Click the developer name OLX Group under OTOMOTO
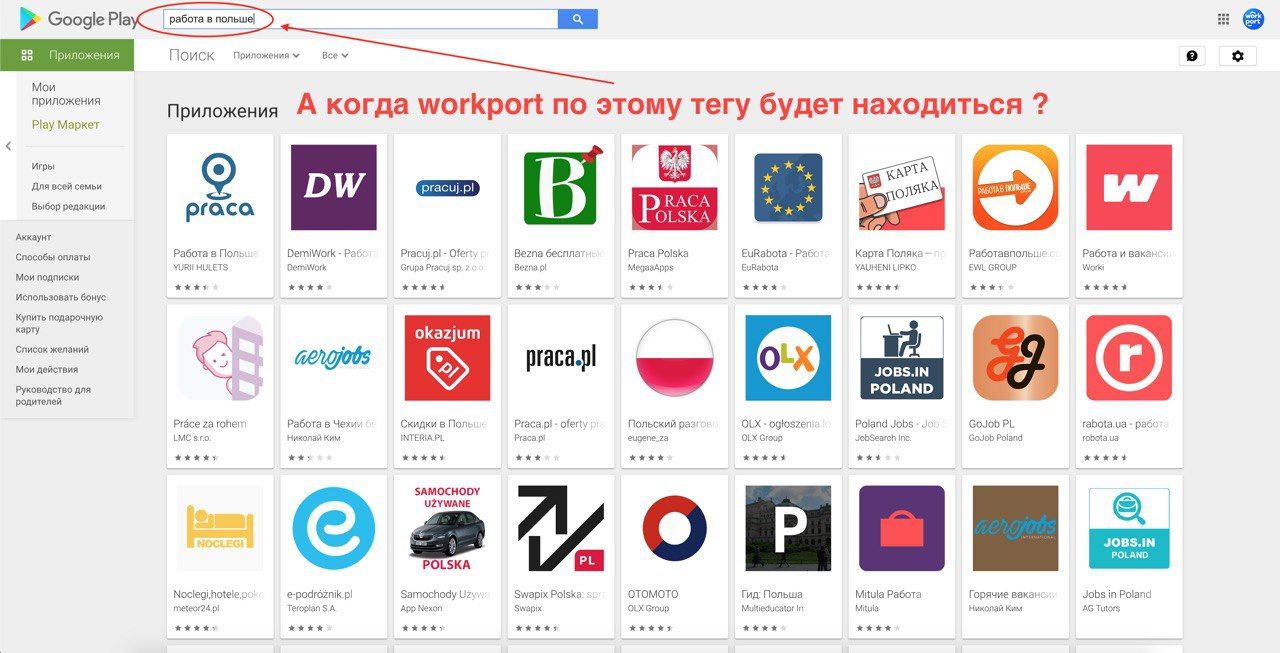 [x=649, y=608]
